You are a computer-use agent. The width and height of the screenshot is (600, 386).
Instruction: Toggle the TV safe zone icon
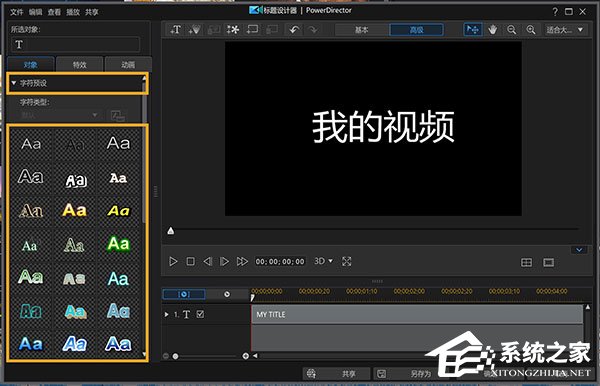(x=548, y=262)
